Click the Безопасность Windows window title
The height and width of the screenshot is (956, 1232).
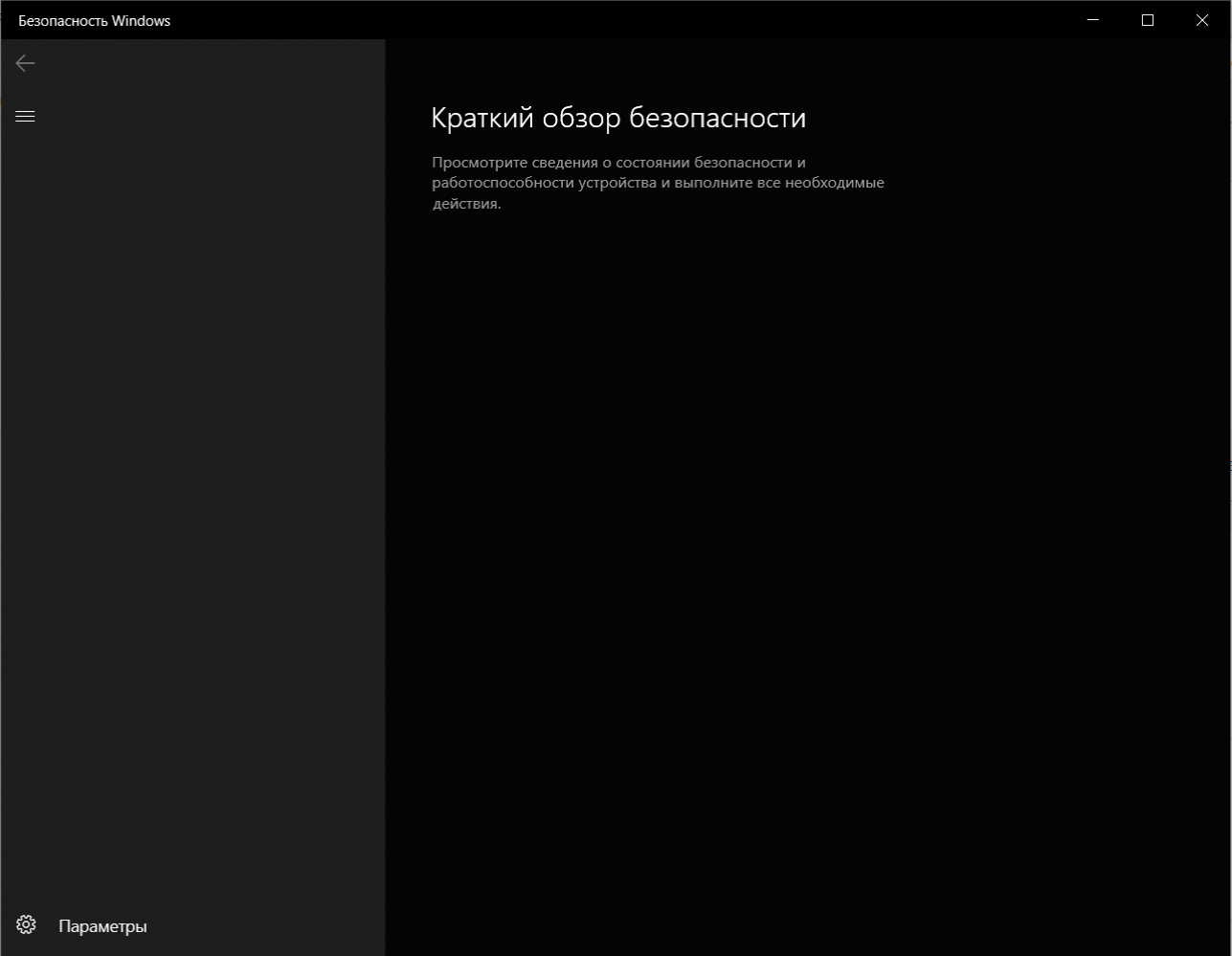point(95,20)
